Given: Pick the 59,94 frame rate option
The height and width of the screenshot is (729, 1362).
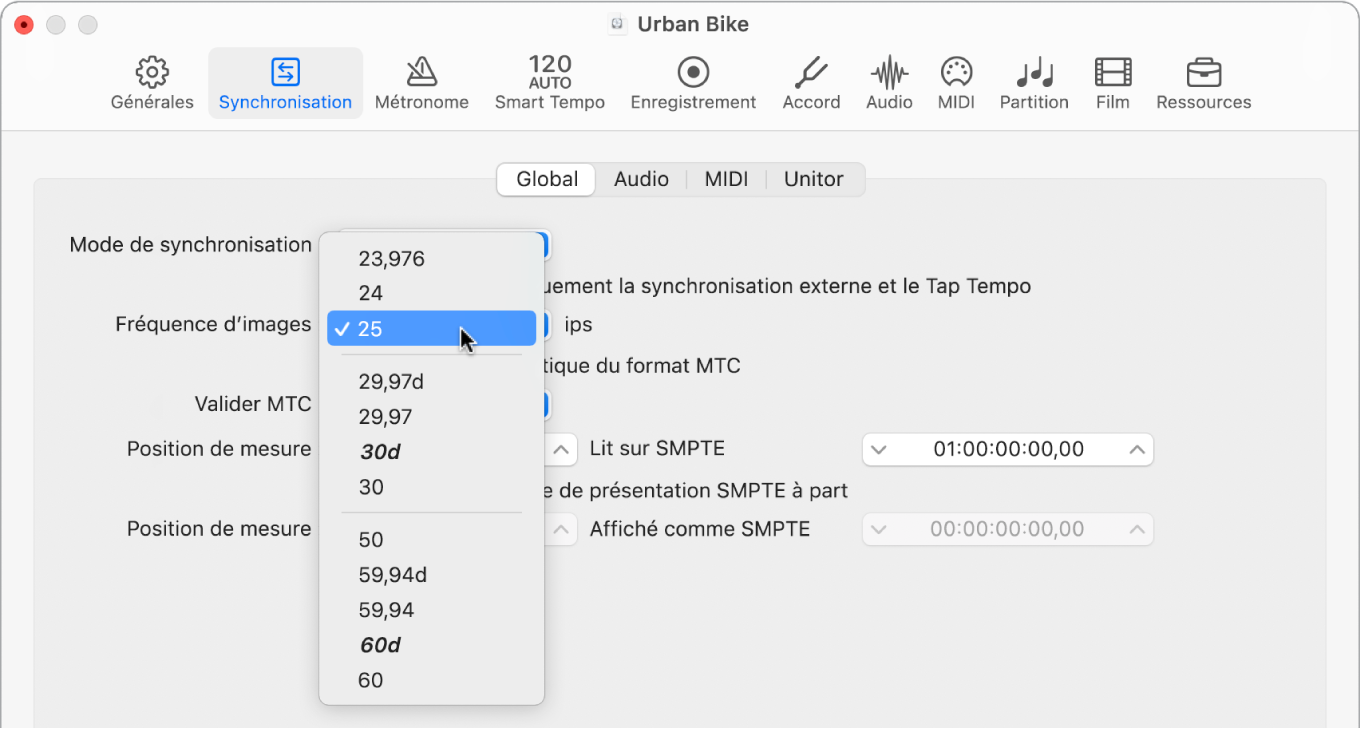Looking at the screenshot, I should pyautogui.click(x=386, y=610).
